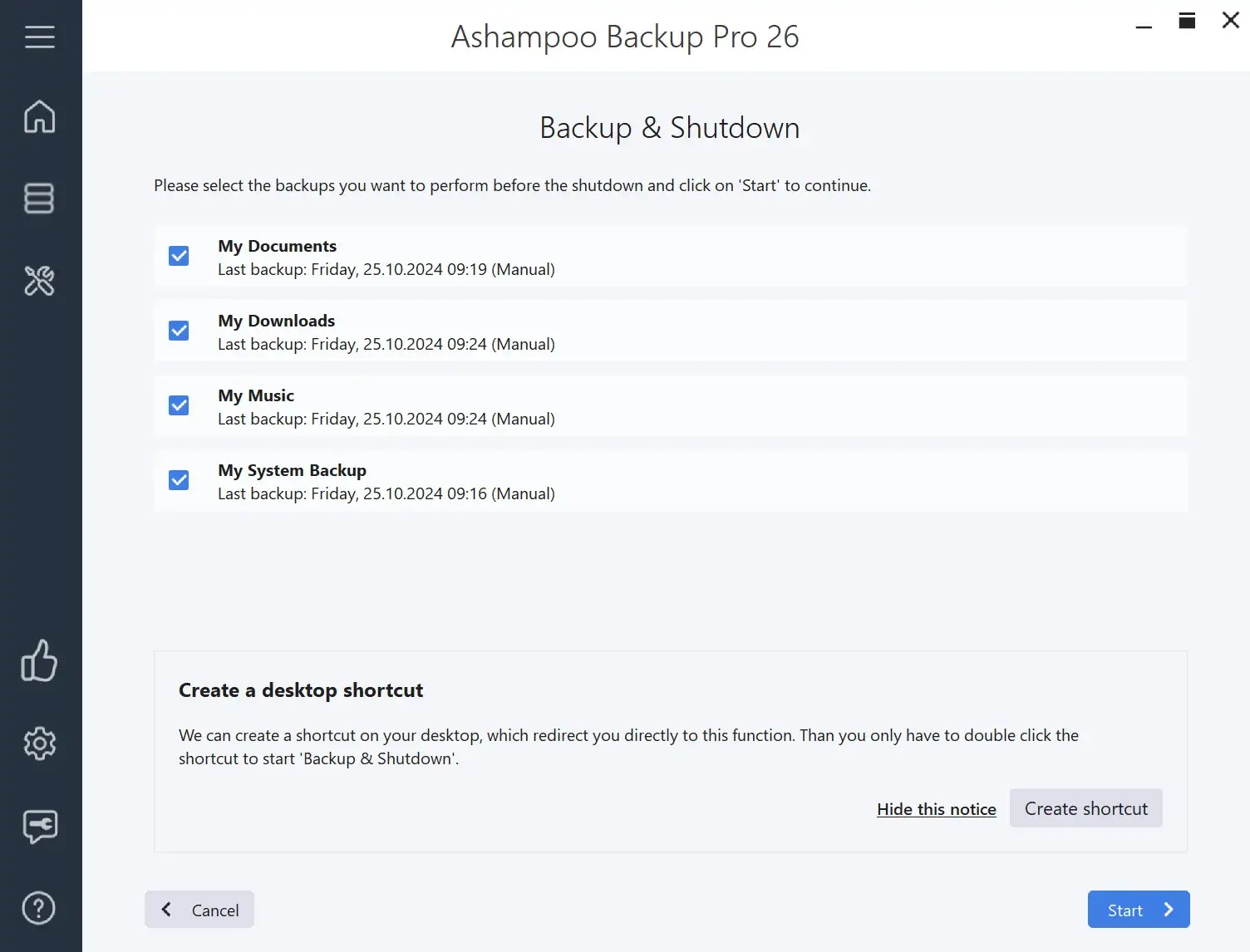Viewport: 1250px width, 952px height.
Task: Toggle the My Music backup checkbox
Action: [x=179, y=405]
